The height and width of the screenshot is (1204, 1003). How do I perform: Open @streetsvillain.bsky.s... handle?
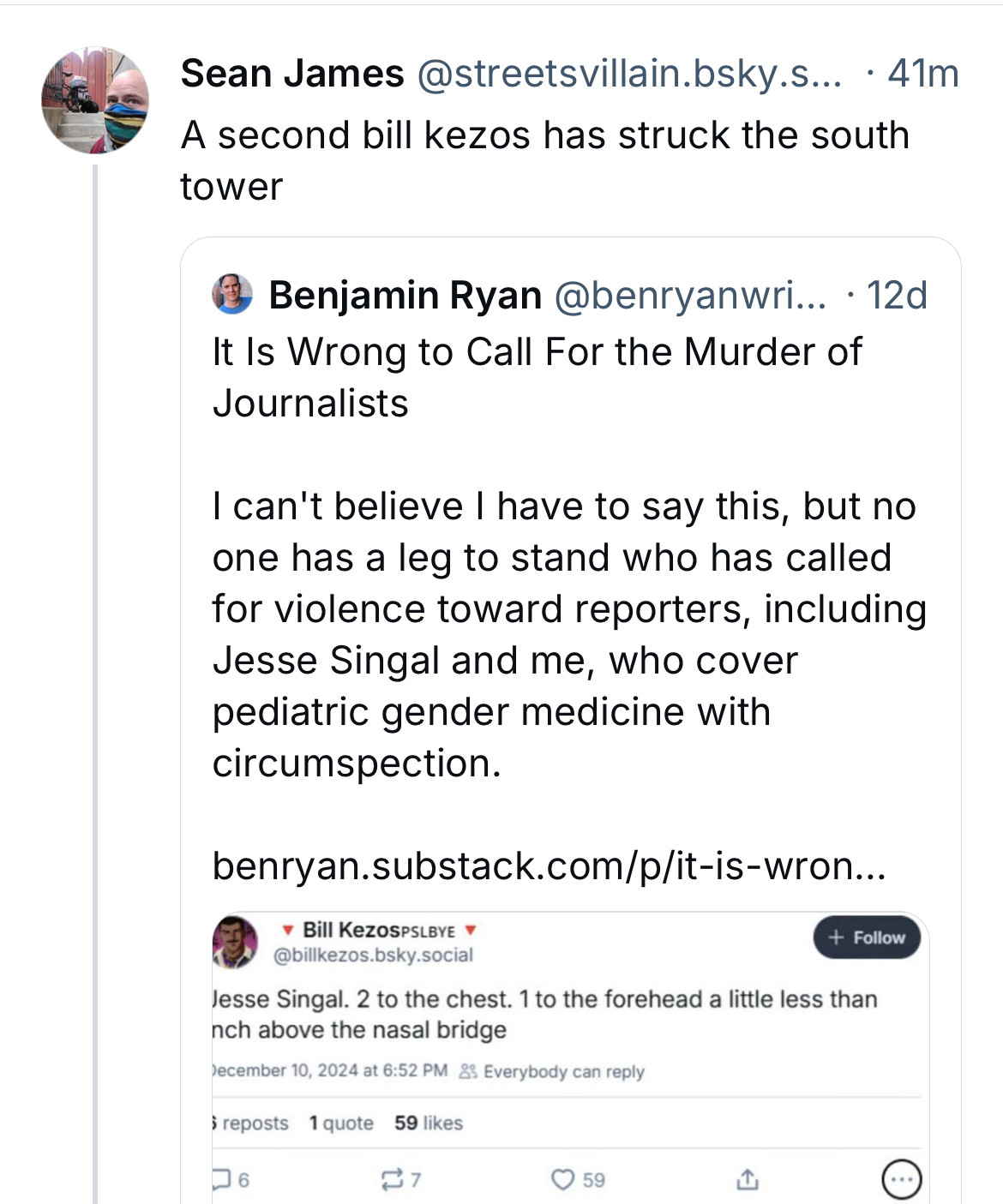629,74
